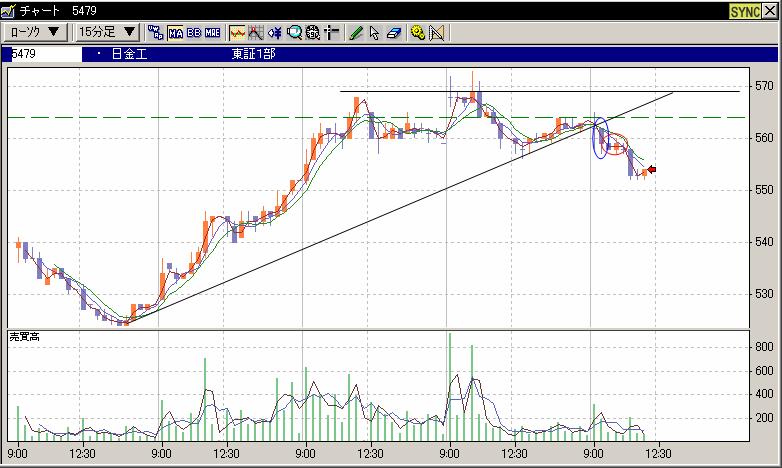Click the 530 price axis label
Screen dimensions: 782x468
coord(764,294)
